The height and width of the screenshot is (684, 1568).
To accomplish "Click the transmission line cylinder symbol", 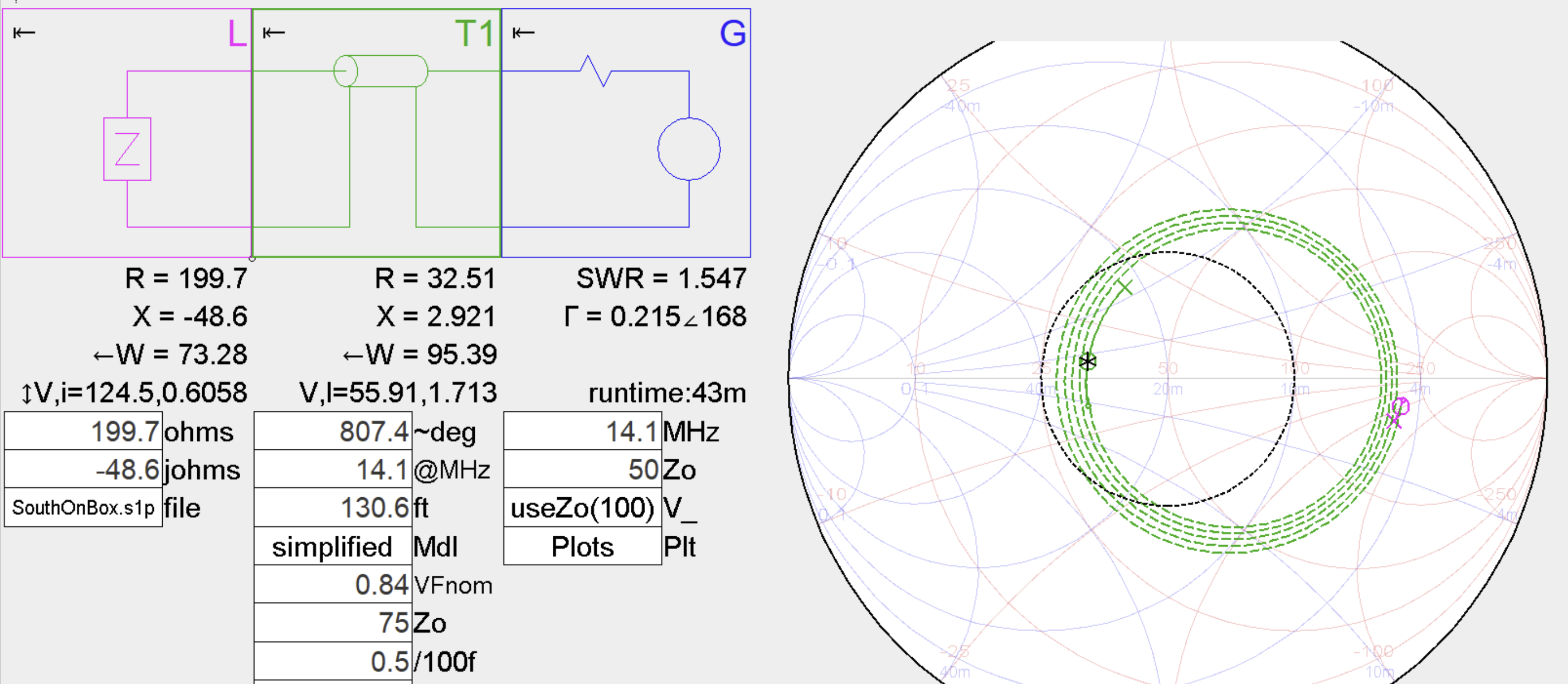I will 381,71.
